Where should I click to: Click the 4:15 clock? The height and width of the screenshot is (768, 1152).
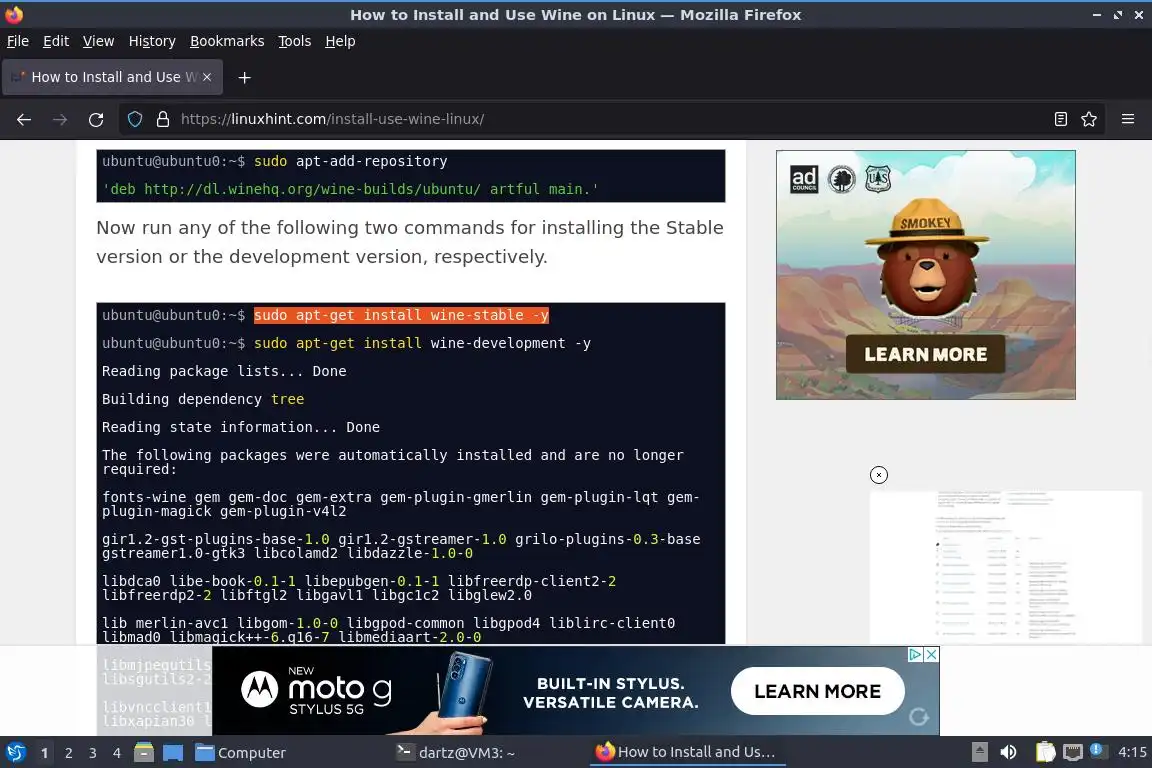tap(1132, 752)
